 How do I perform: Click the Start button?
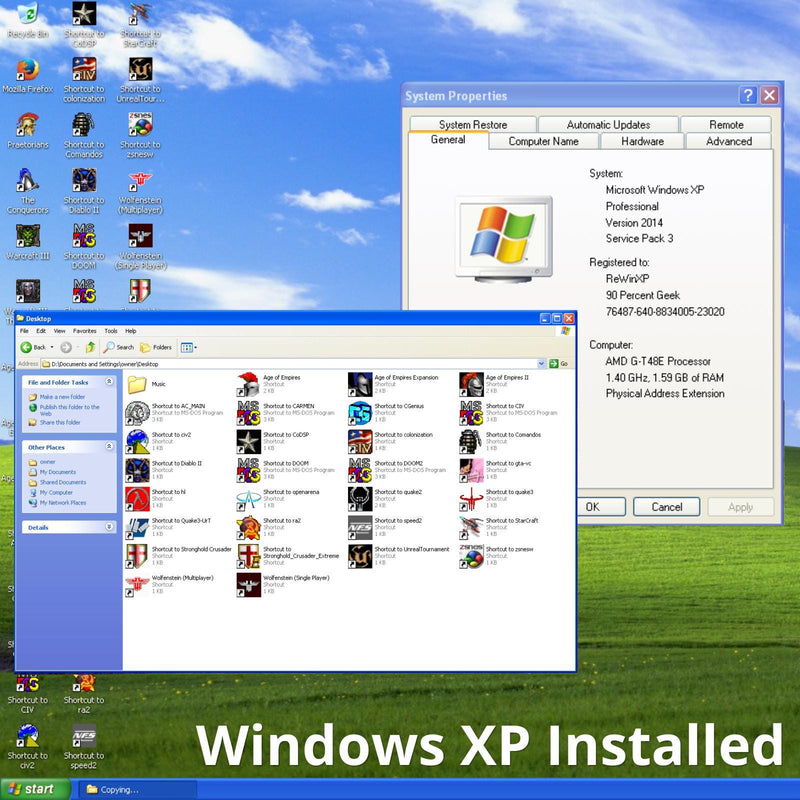(35, 789)
